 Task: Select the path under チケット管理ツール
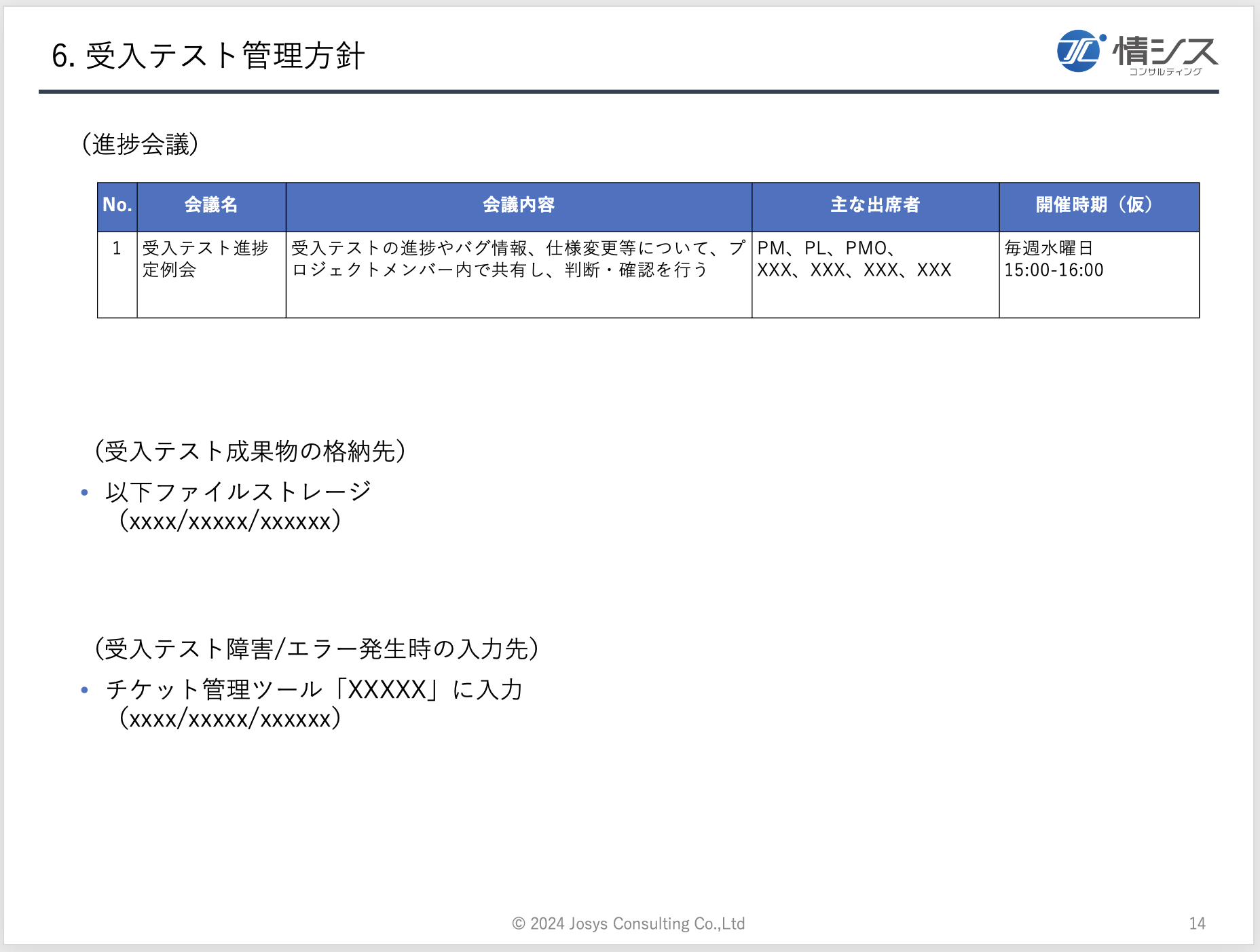point(230,718)
